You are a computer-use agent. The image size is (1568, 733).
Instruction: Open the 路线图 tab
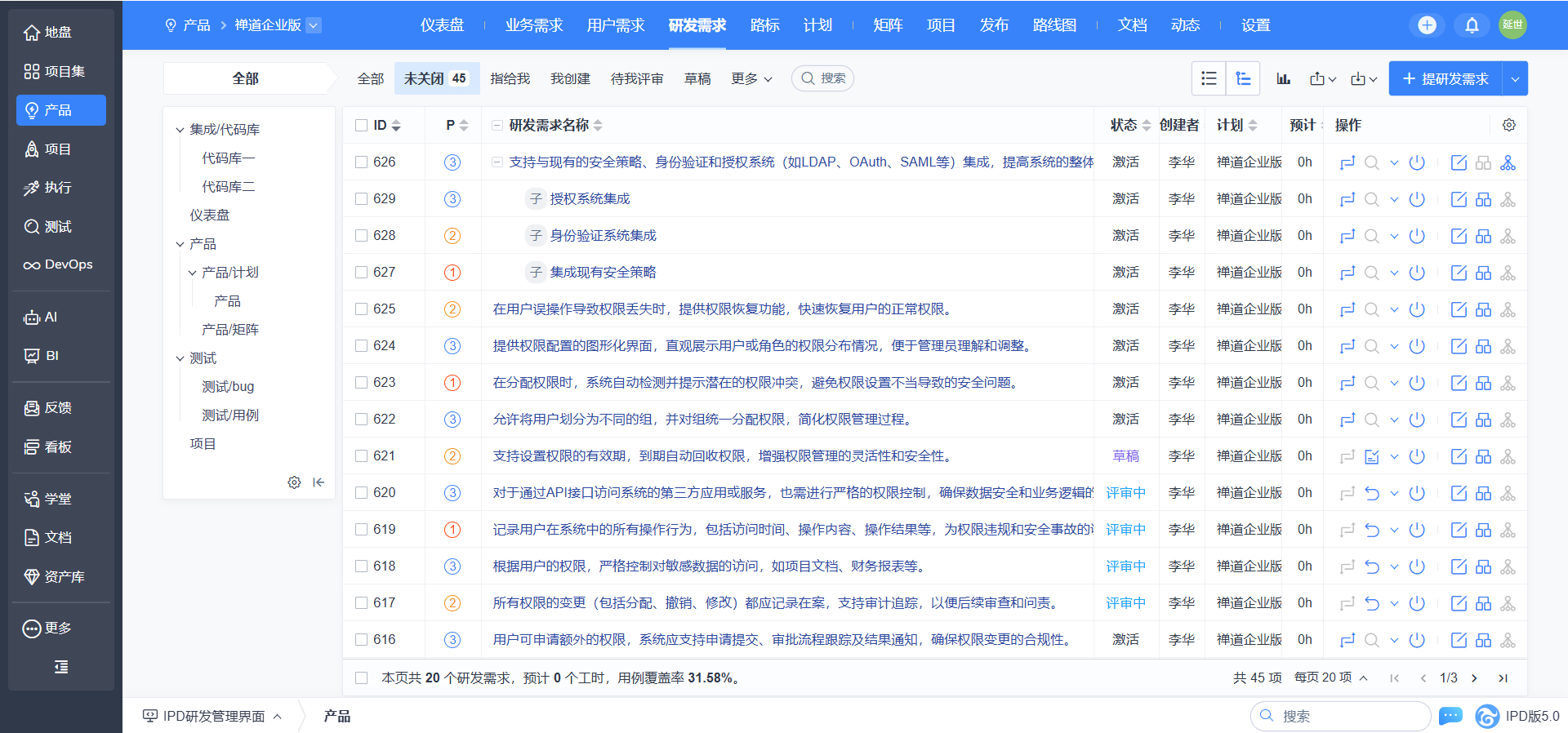tap(1054, 25)
